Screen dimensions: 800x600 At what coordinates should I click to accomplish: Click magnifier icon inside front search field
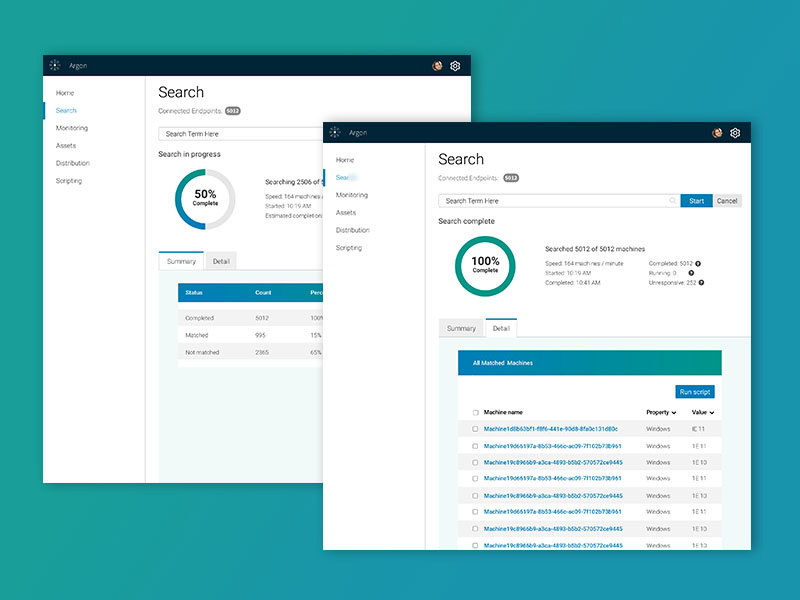coord(672,201)
